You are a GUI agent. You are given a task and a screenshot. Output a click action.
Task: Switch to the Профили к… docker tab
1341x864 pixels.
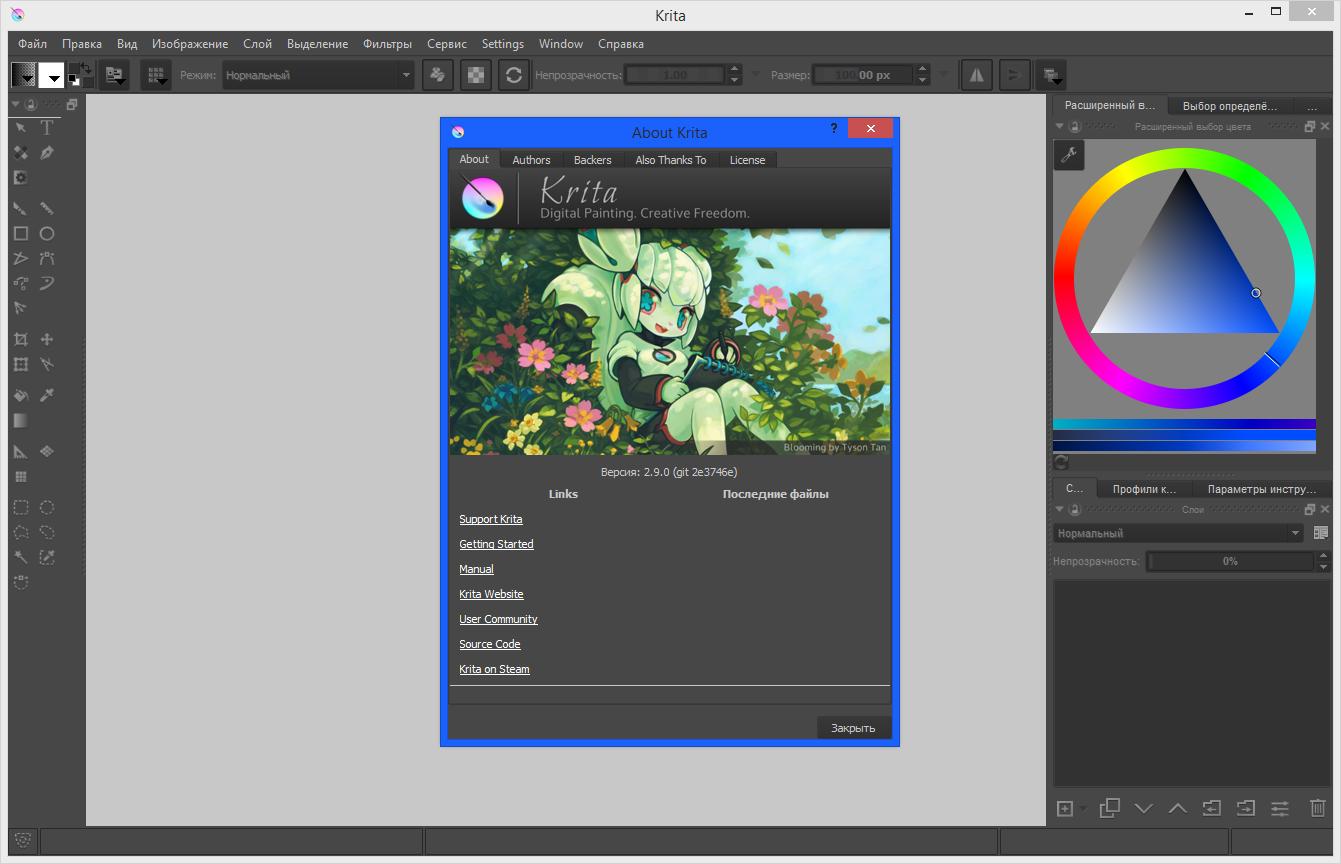pos(1144,489)
